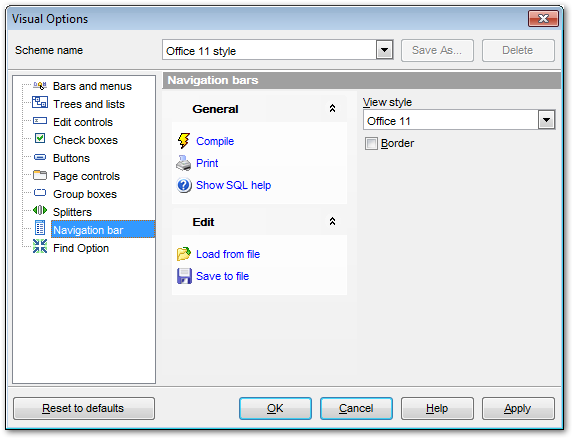This screenshot has height=439, width=573.
Task: Open the Scheme name dropdown
Action: coord(384,50)
